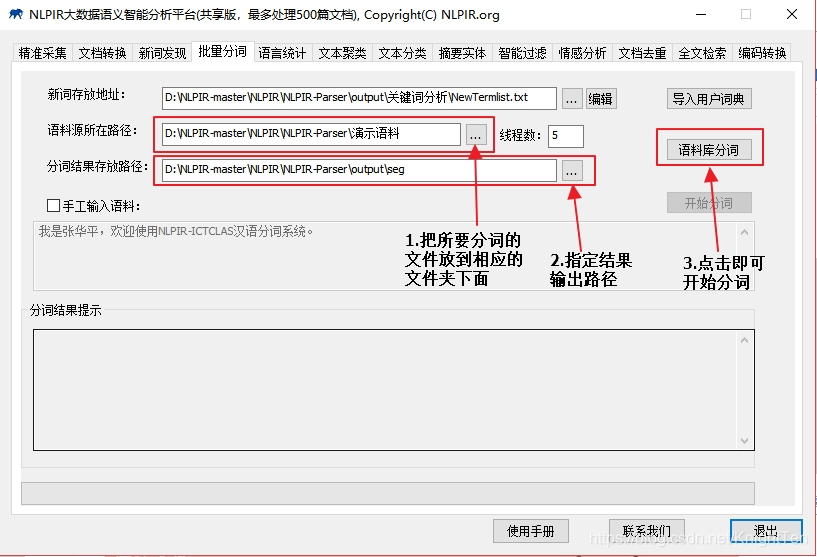Focus the 分词结果存放路径 path field
This screenshot has height=557, width=817.
(359, 170)
